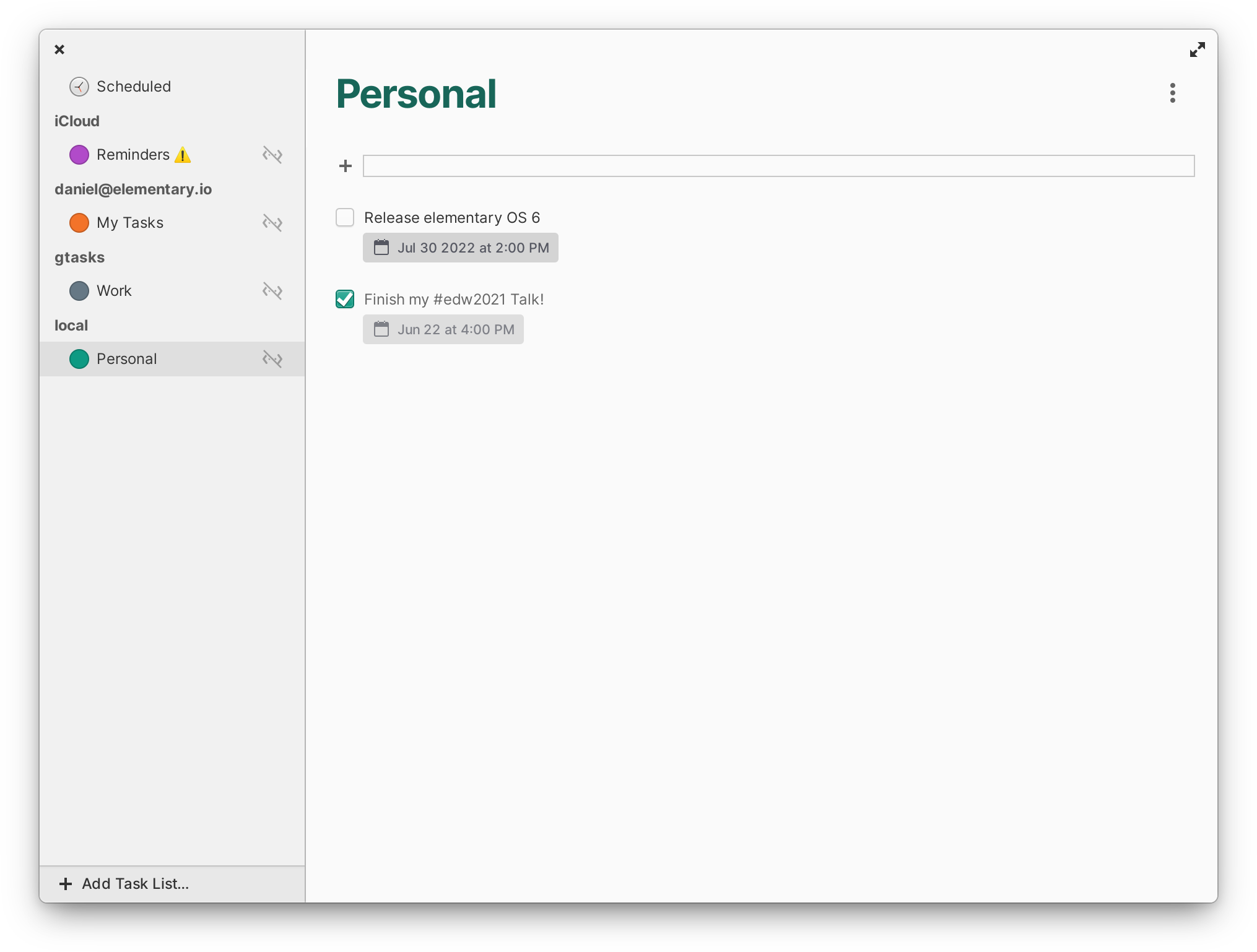
Task: Enable the new task input checkbox
Action: [345, 165]
